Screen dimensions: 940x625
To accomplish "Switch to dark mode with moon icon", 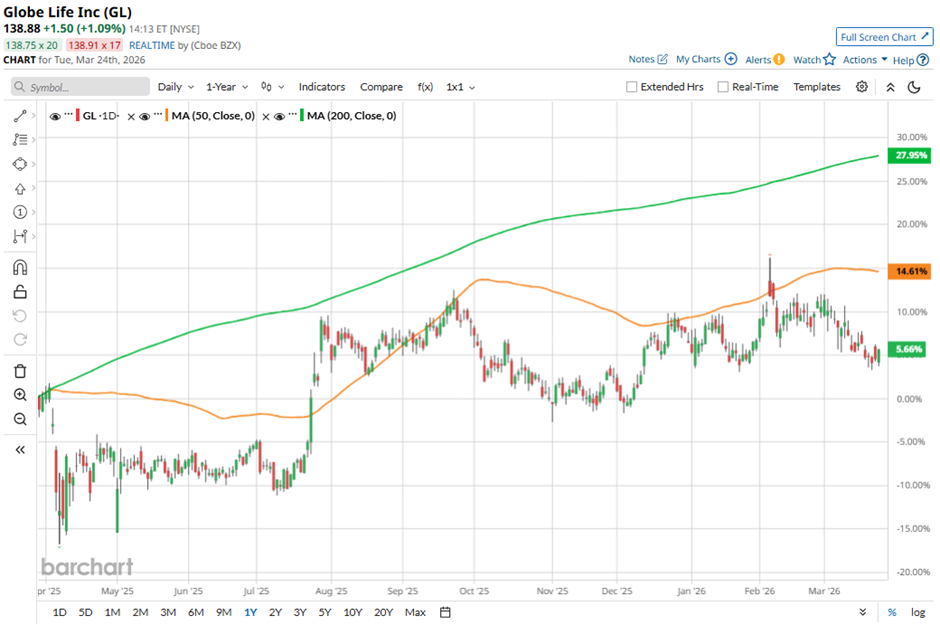I will (x=913, y=87).
